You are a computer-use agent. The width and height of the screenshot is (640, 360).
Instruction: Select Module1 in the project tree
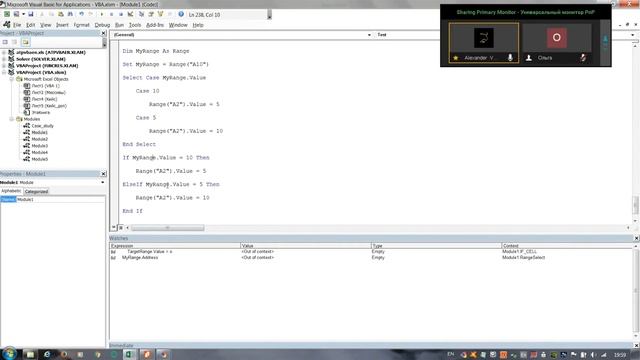pos(39,132)
